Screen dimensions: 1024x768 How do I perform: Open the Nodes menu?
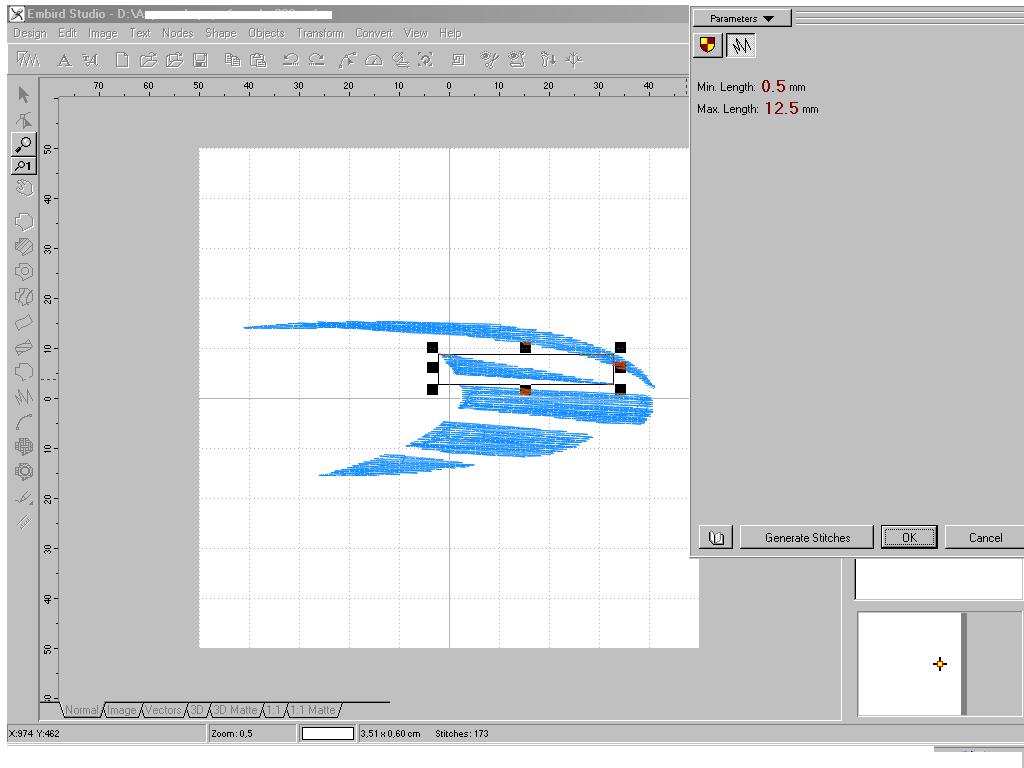(178, 33)
